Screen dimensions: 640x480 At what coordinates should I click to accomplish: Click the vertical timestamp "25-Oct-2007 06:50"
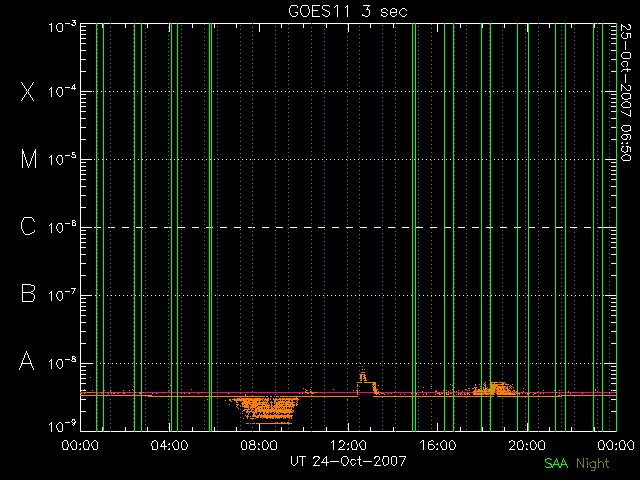coord(626,92)
